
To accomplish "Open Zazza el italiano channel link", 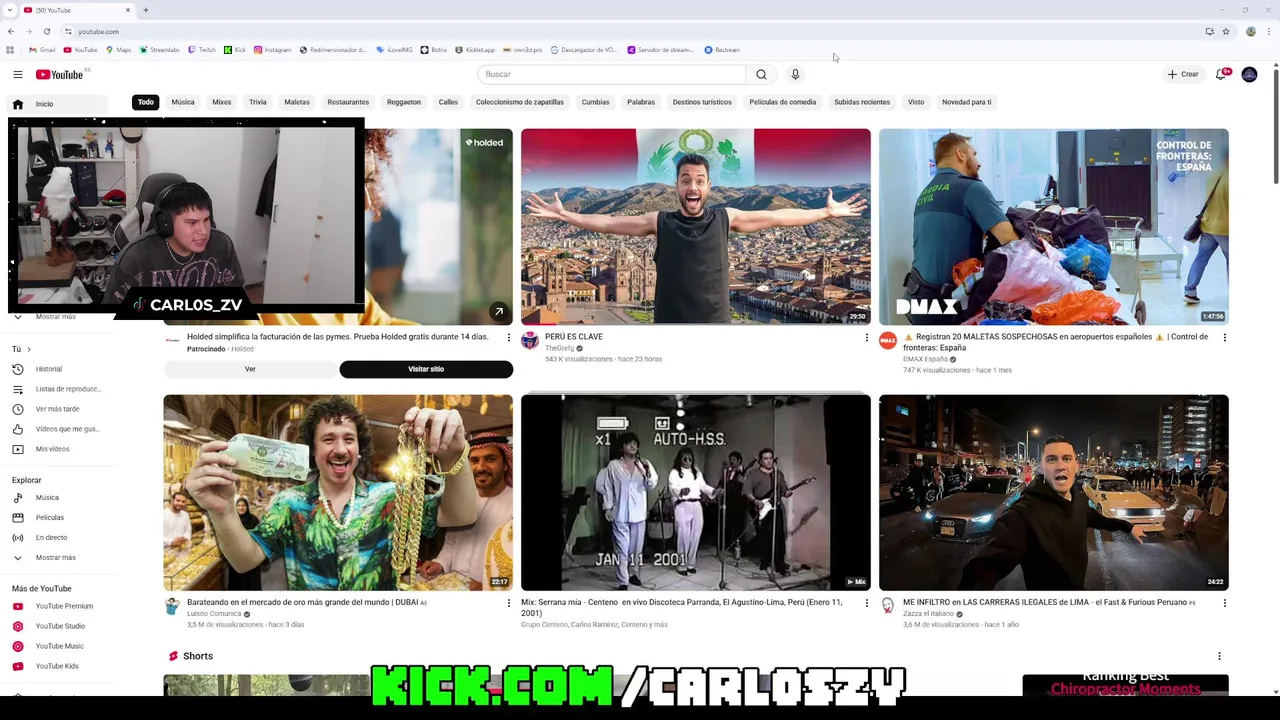I will point(928,614).
